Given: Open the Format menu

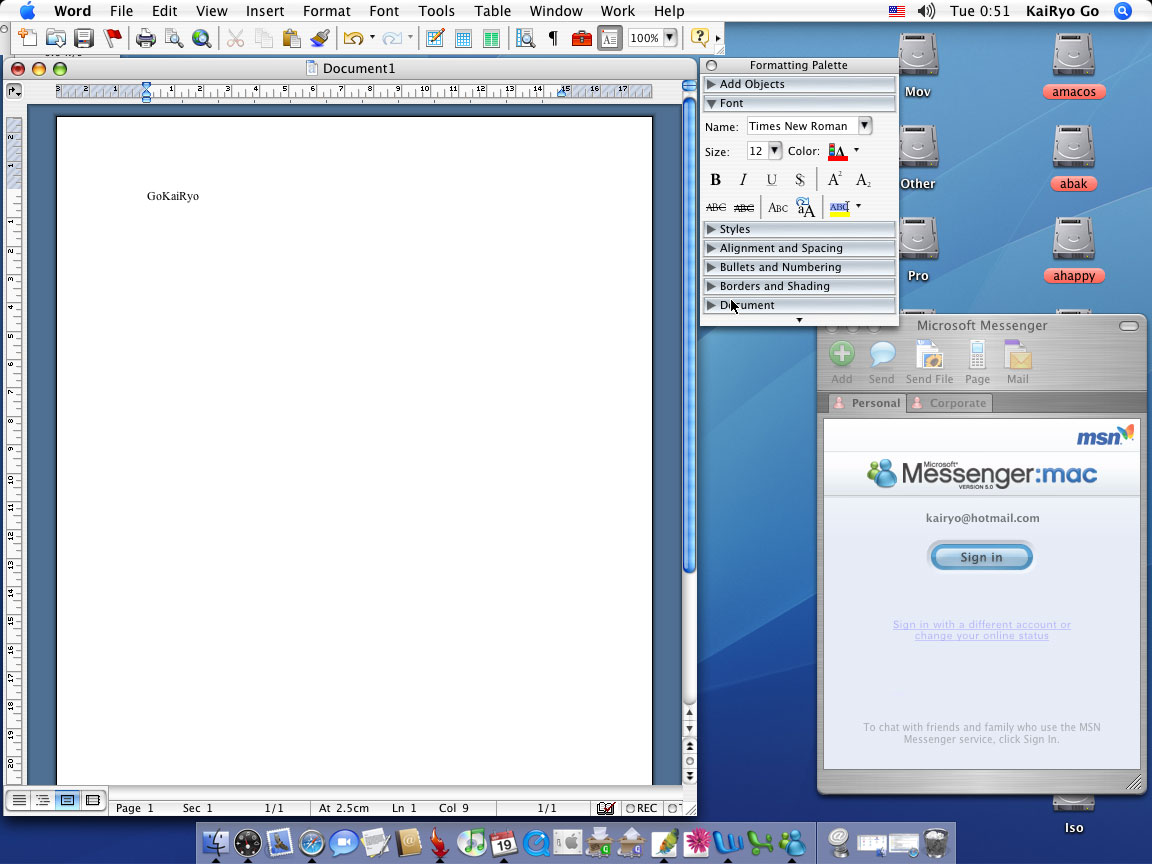Looking at the screenshot, I should pos(327,11).
